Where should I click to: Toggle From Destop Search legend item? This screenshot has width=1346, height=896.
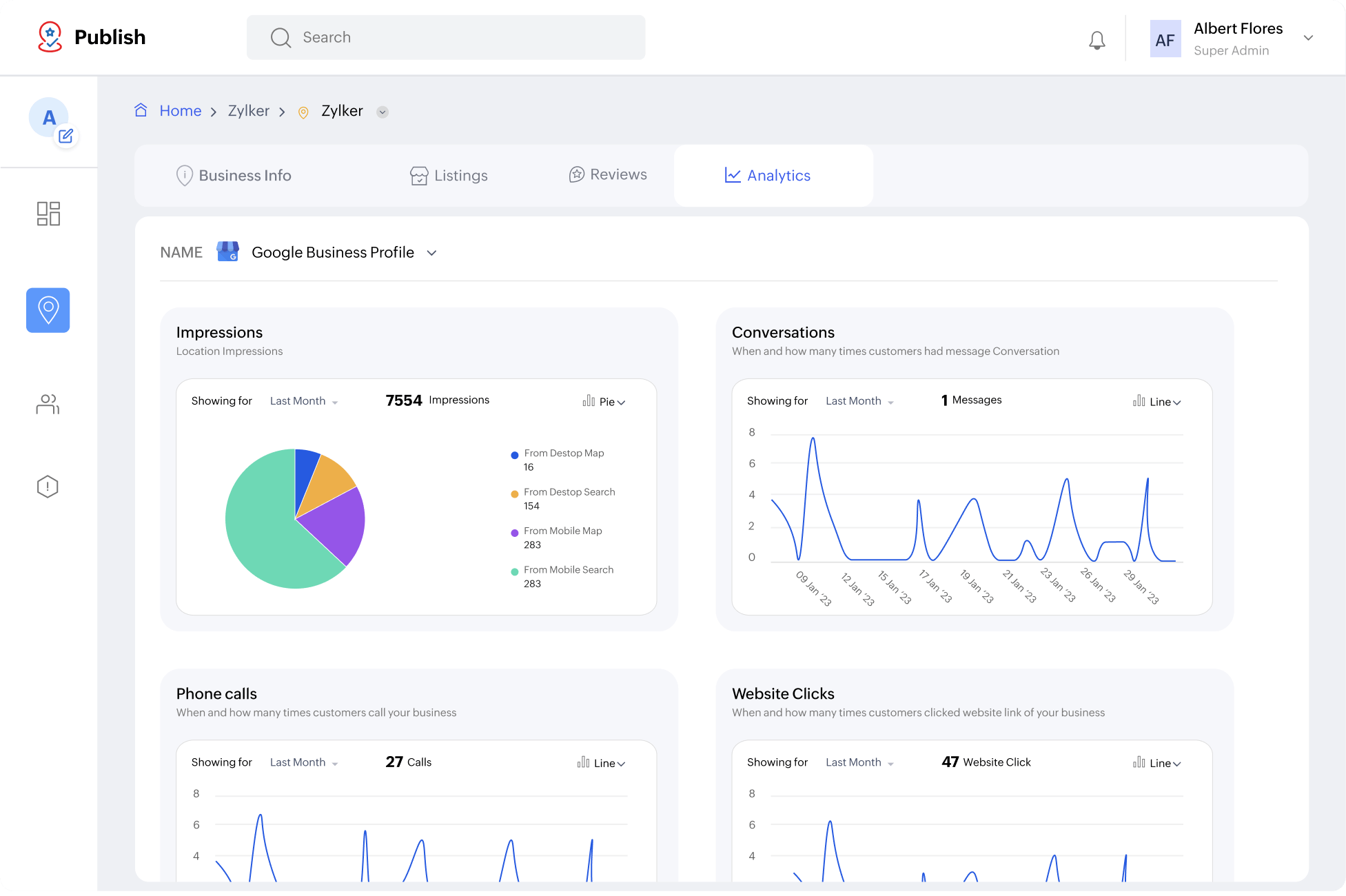(x=563, y=498)
